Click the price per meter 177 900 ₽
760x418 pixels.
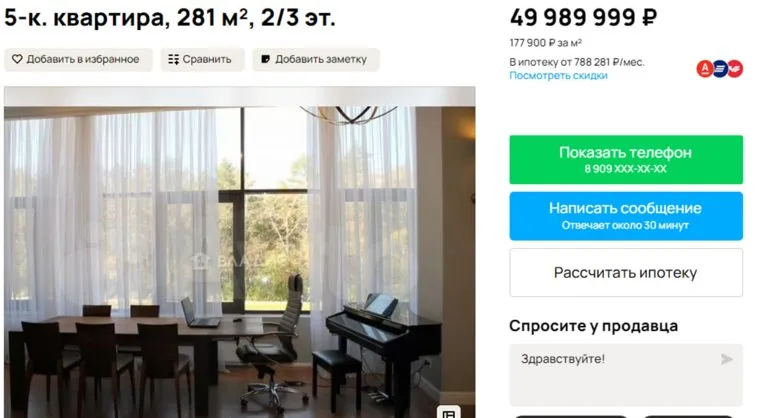click(545, 43)
